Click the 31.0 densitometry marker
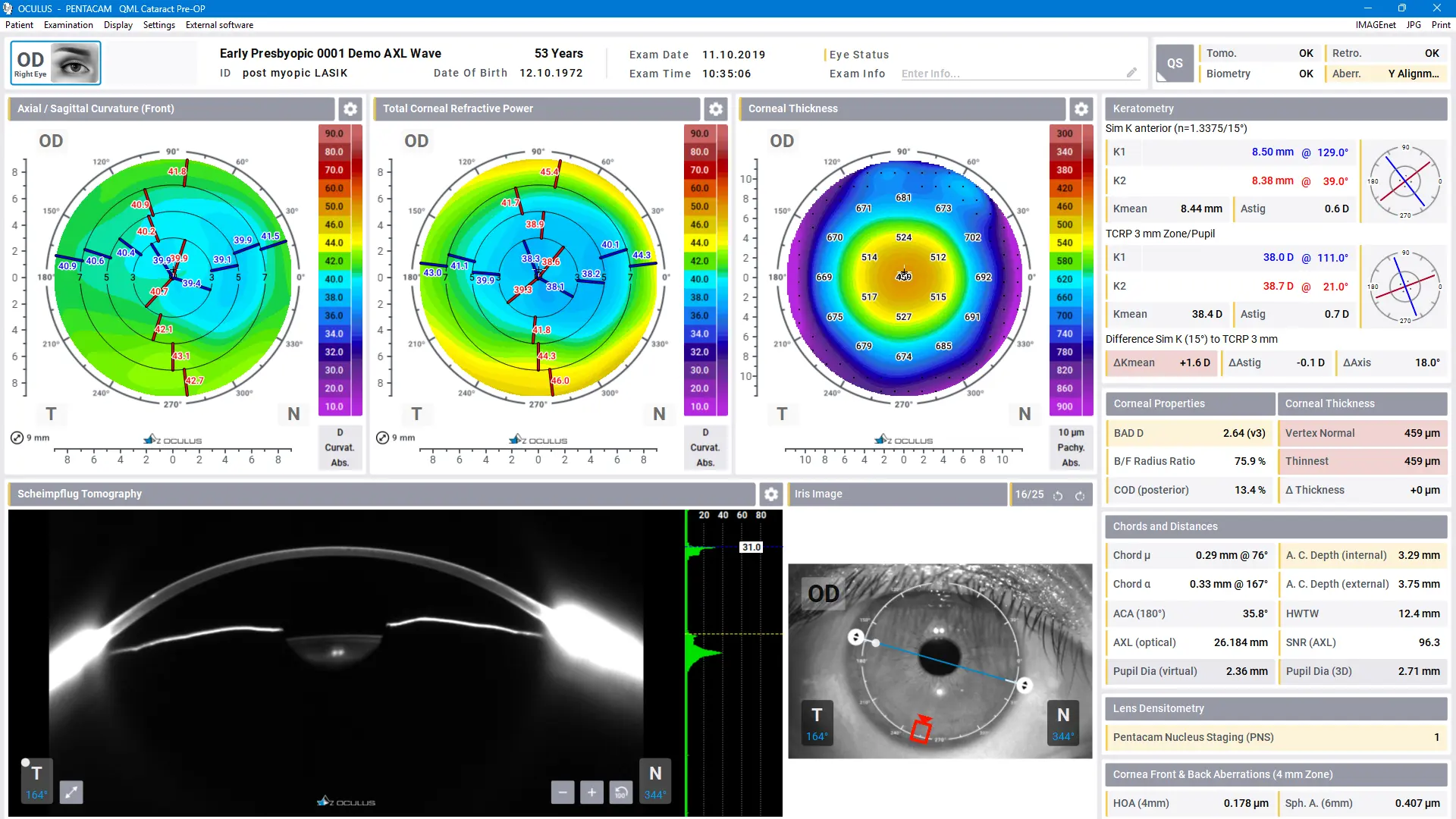Viewport: 1456px width, 819px height. 751,547
